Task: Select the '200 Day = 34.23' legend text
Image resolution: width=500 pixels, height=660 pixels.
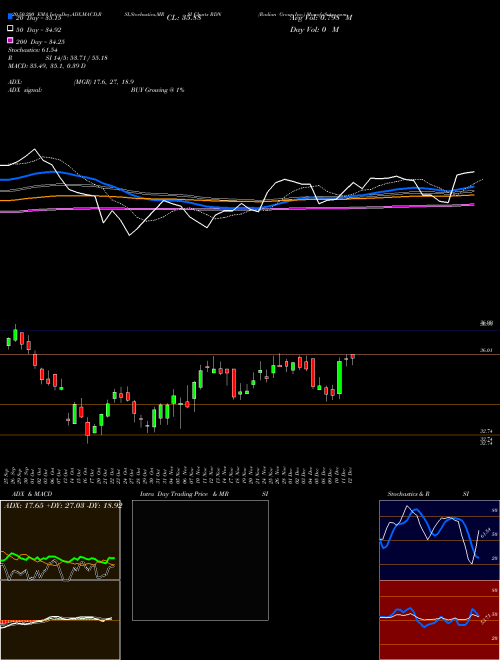Action: tap(40, 42)
